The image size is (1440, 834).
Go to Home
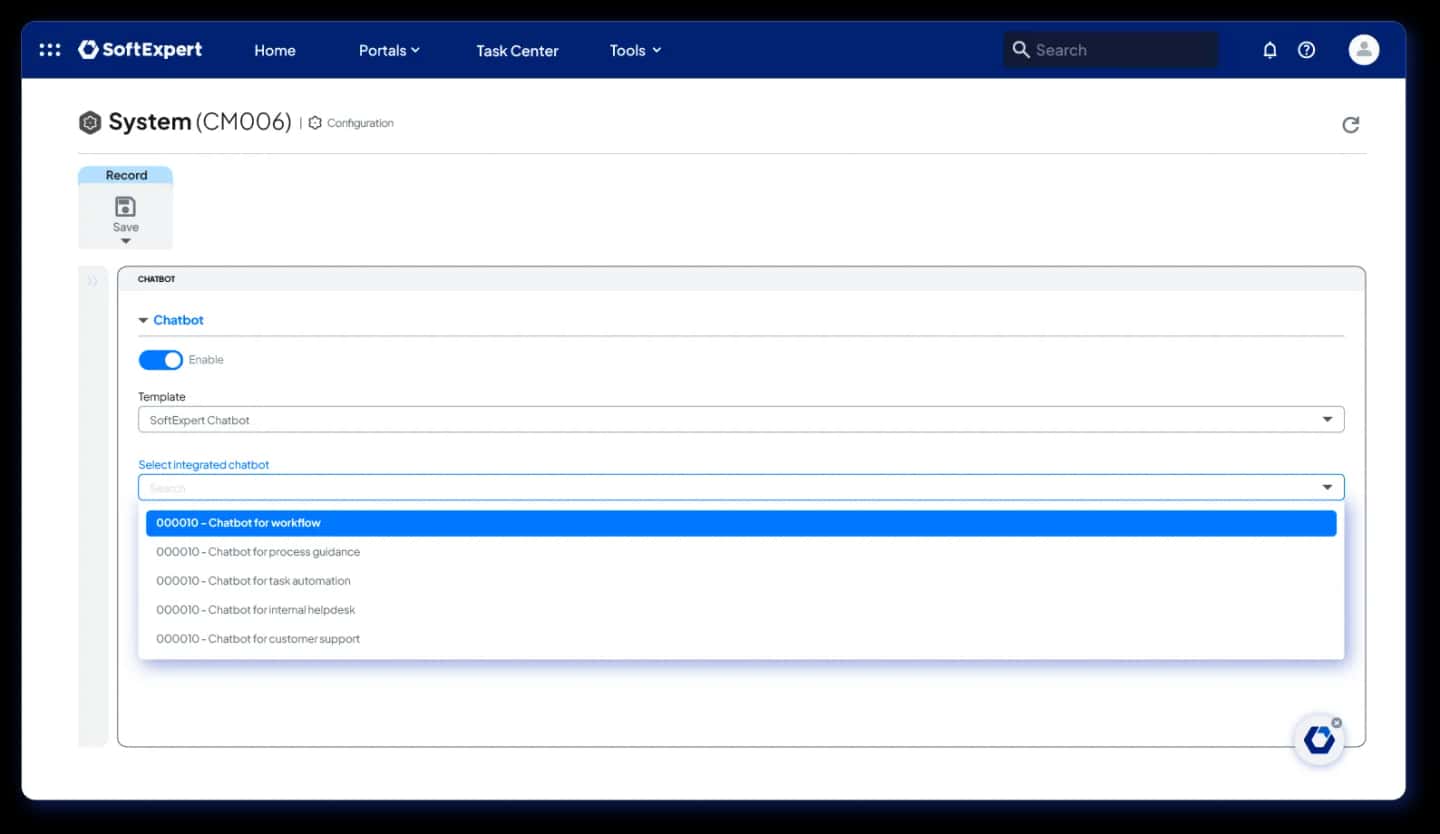click(x=274, y=50)
